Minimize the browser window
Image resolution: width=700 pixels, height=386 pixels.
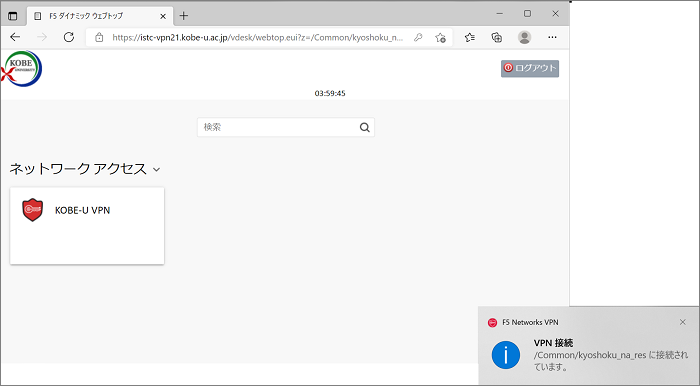tap(500, 14)
